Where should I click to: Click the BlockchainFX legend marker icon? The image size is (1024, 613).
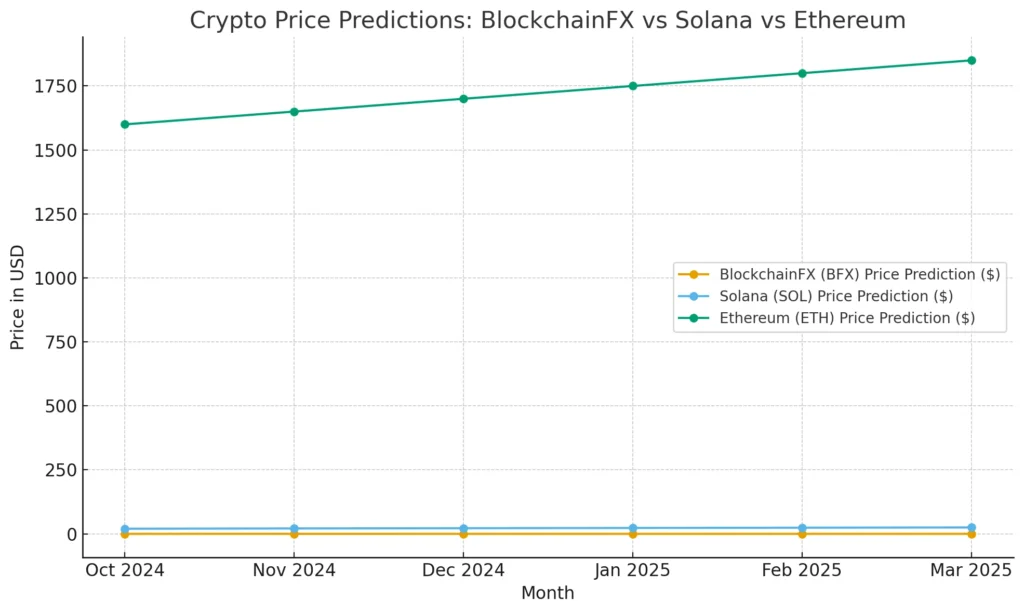[x=693, y=274]
